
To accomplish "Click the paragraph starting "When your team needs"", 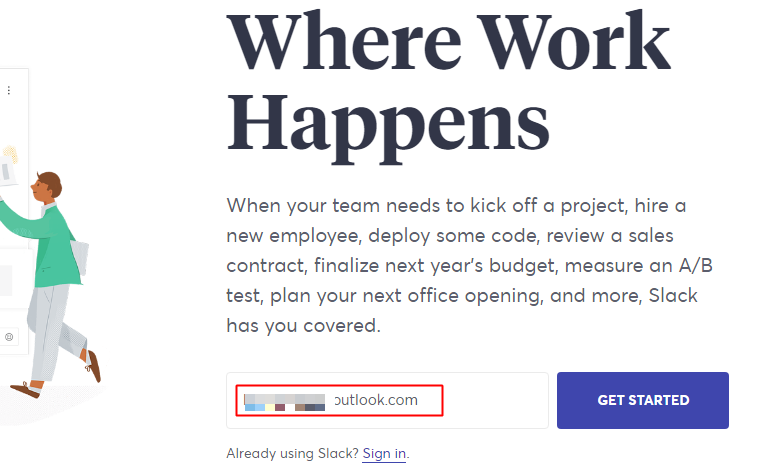I will coord(469,265).
